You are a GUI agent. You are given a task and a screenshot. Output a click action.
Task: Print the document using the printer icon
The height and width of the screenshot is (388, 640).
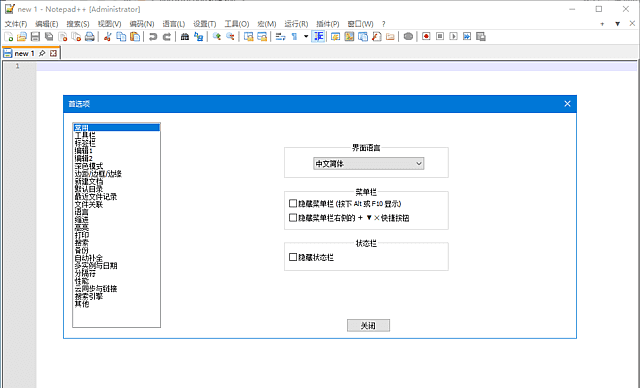(x=90, y=37)
